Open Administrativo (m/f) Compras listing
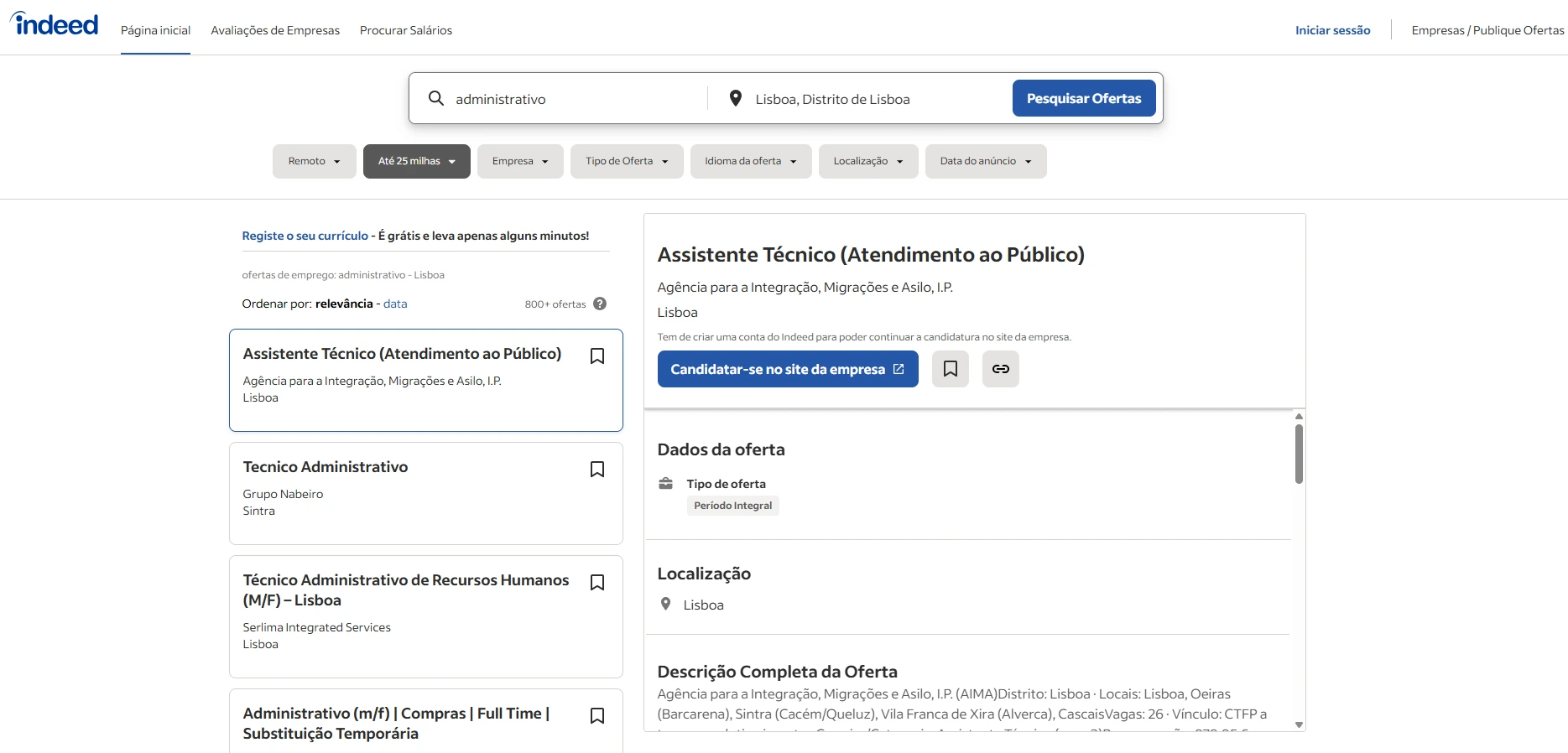The height and width of the screenshot is (753, 1568). point(396,723)
